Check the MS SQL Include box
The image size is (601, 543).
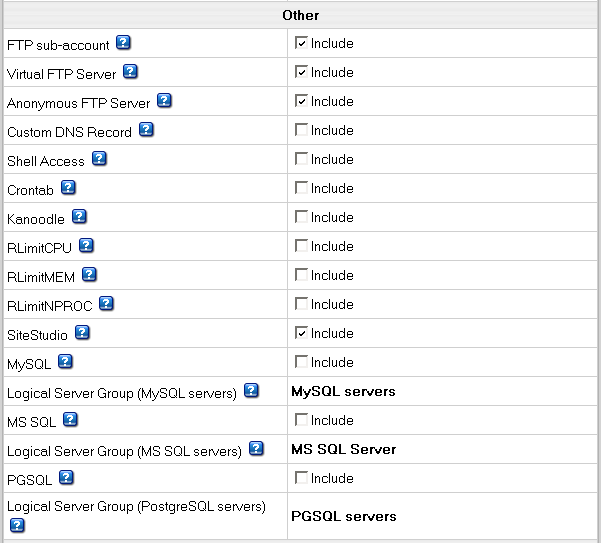[x=301, y=420]
